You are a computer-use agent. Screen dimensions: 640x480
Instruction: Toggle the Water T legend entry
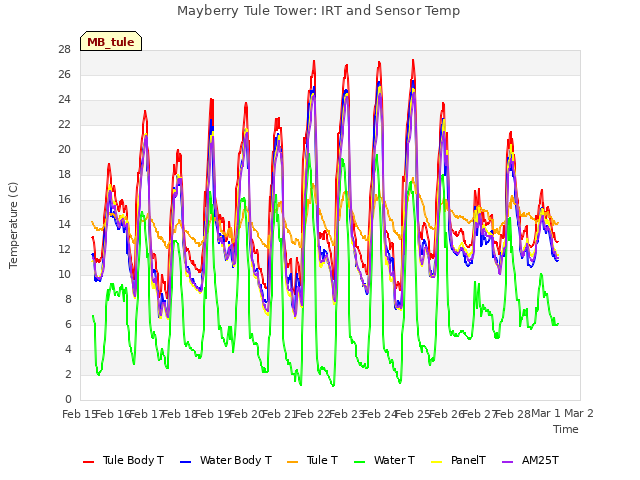pyautogui.click(x=384, y=460)
